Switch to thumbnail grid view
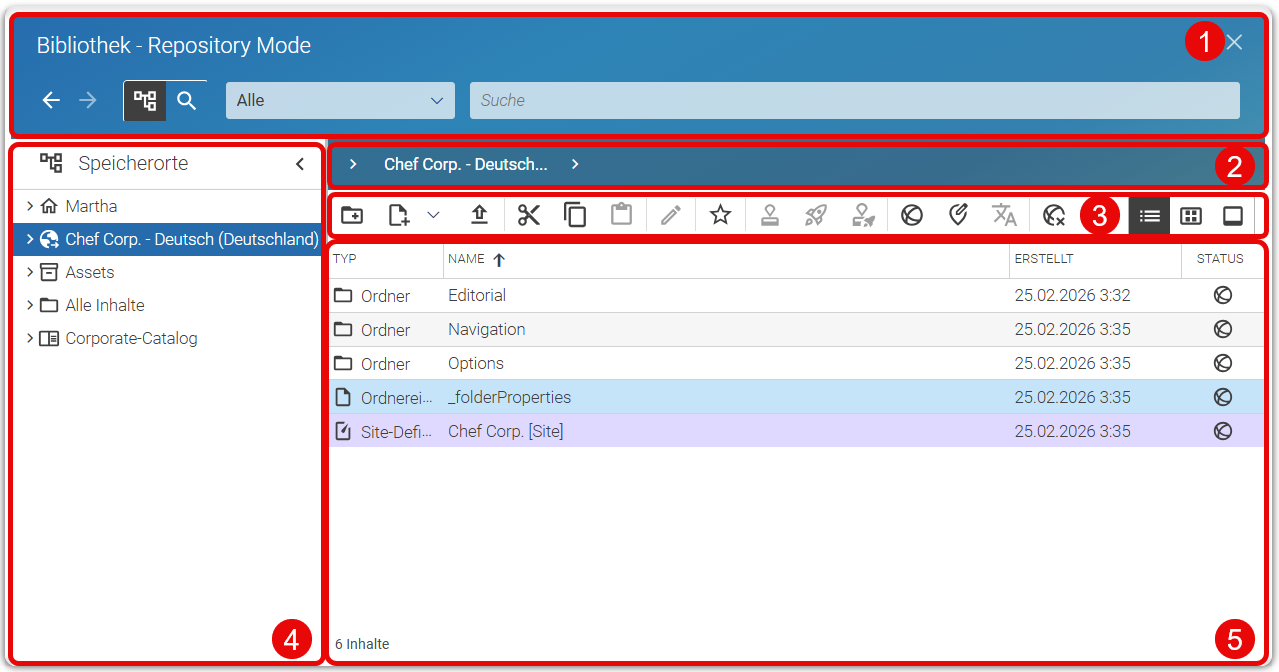The height and width of the screenshot is (672, 1279). click(x=1191, y=215)
